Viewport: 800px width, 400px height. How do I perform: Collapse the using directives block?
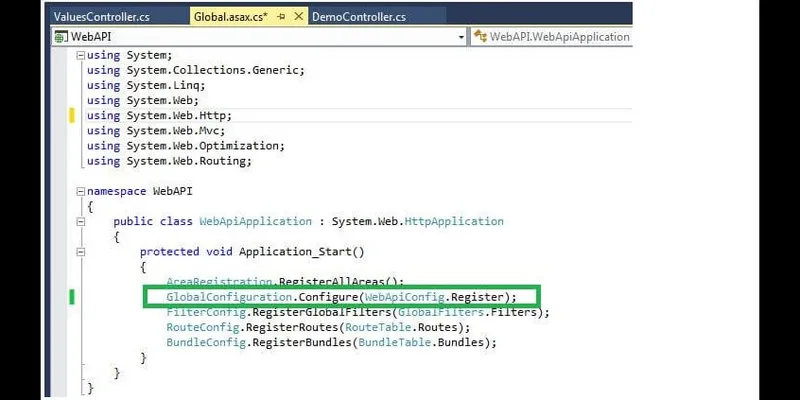tap(80, 54)
